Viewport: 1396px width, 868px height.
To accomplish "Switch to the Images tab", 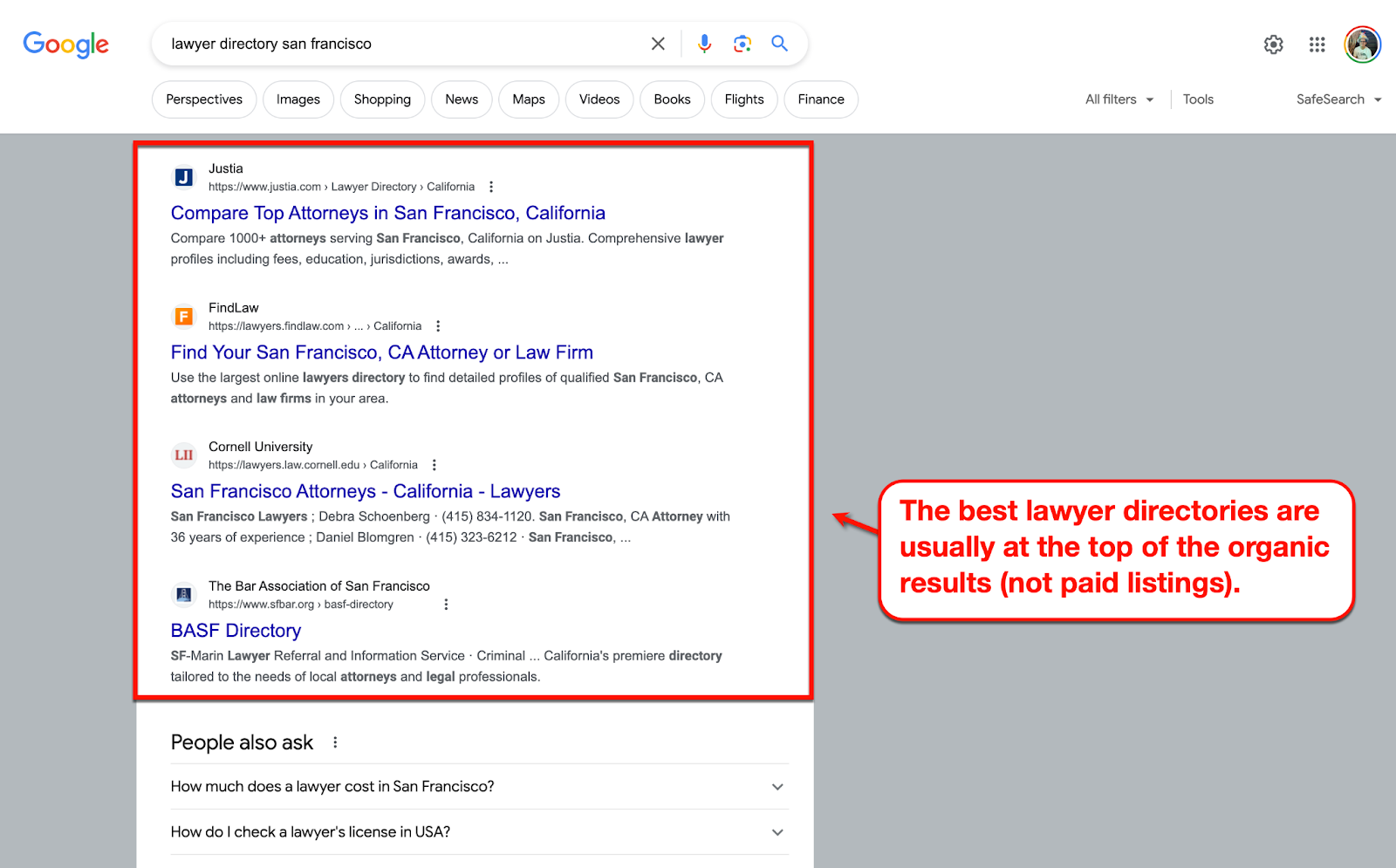I will [x=298, y=99].
